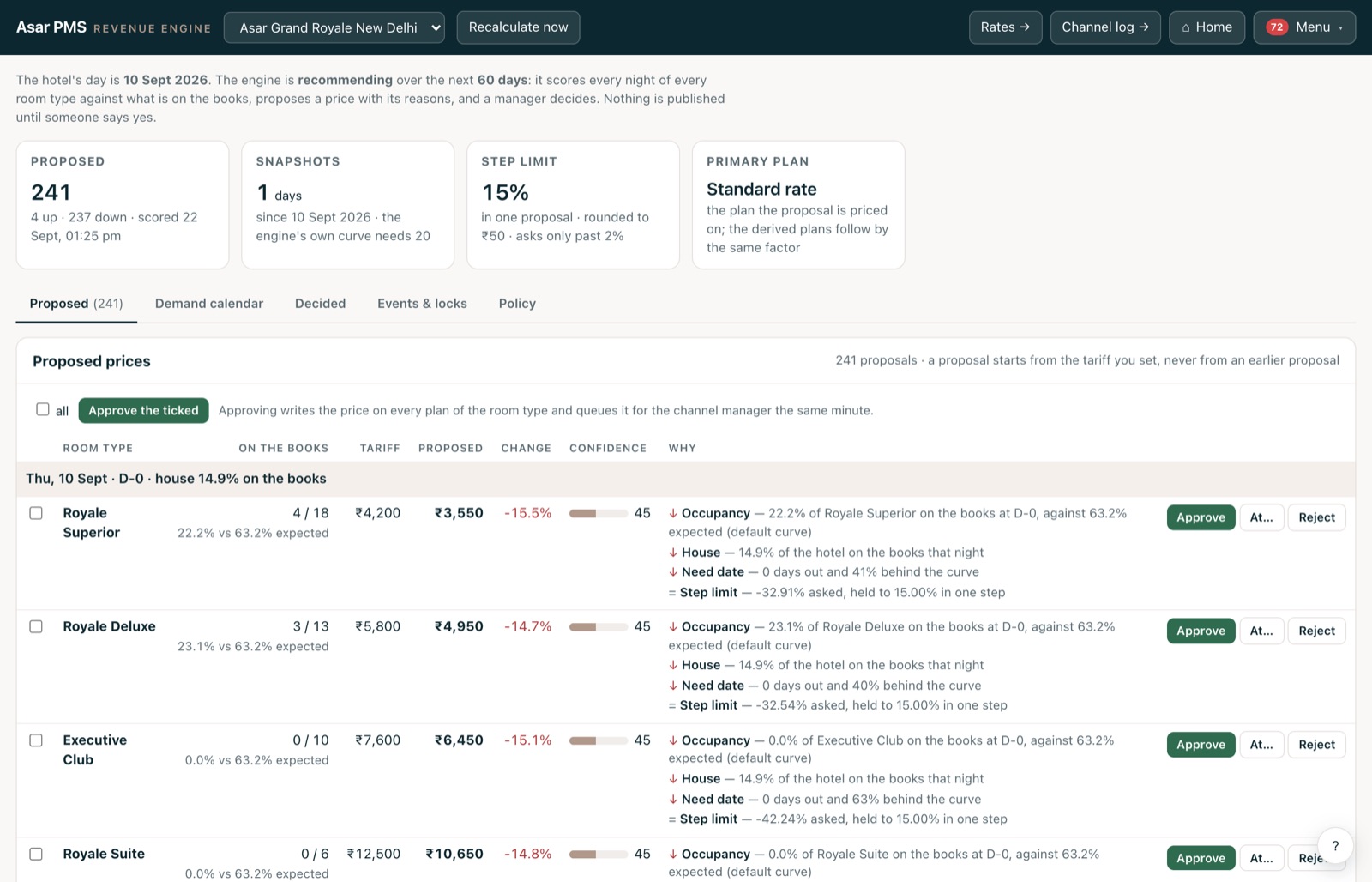Click the At... button for Royale Superior
Screen dimensions: 1372x882
tap(1261, 517)
